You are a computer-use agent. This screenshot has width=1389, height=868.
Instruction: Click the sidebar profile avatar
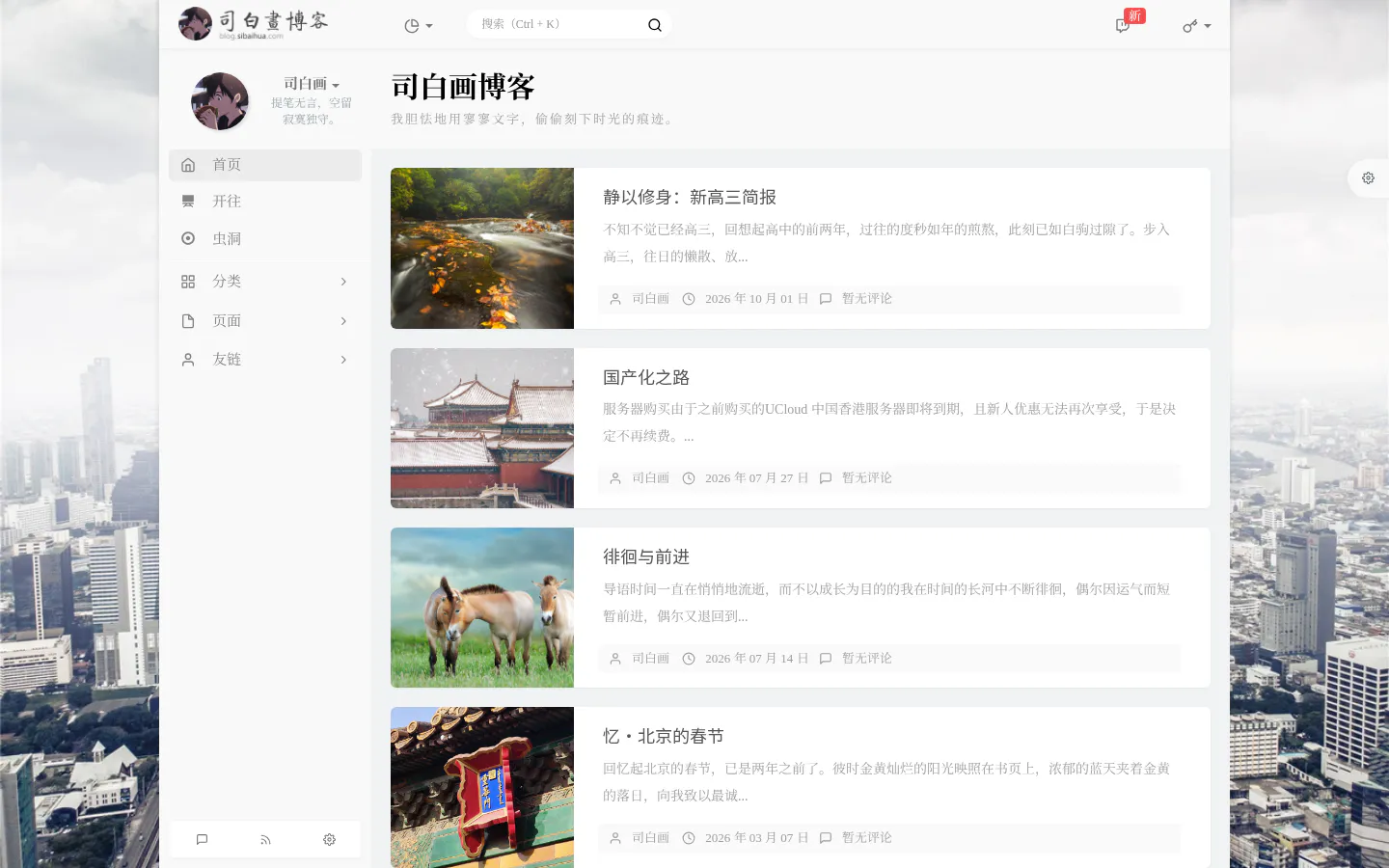[x=220, y=101]
